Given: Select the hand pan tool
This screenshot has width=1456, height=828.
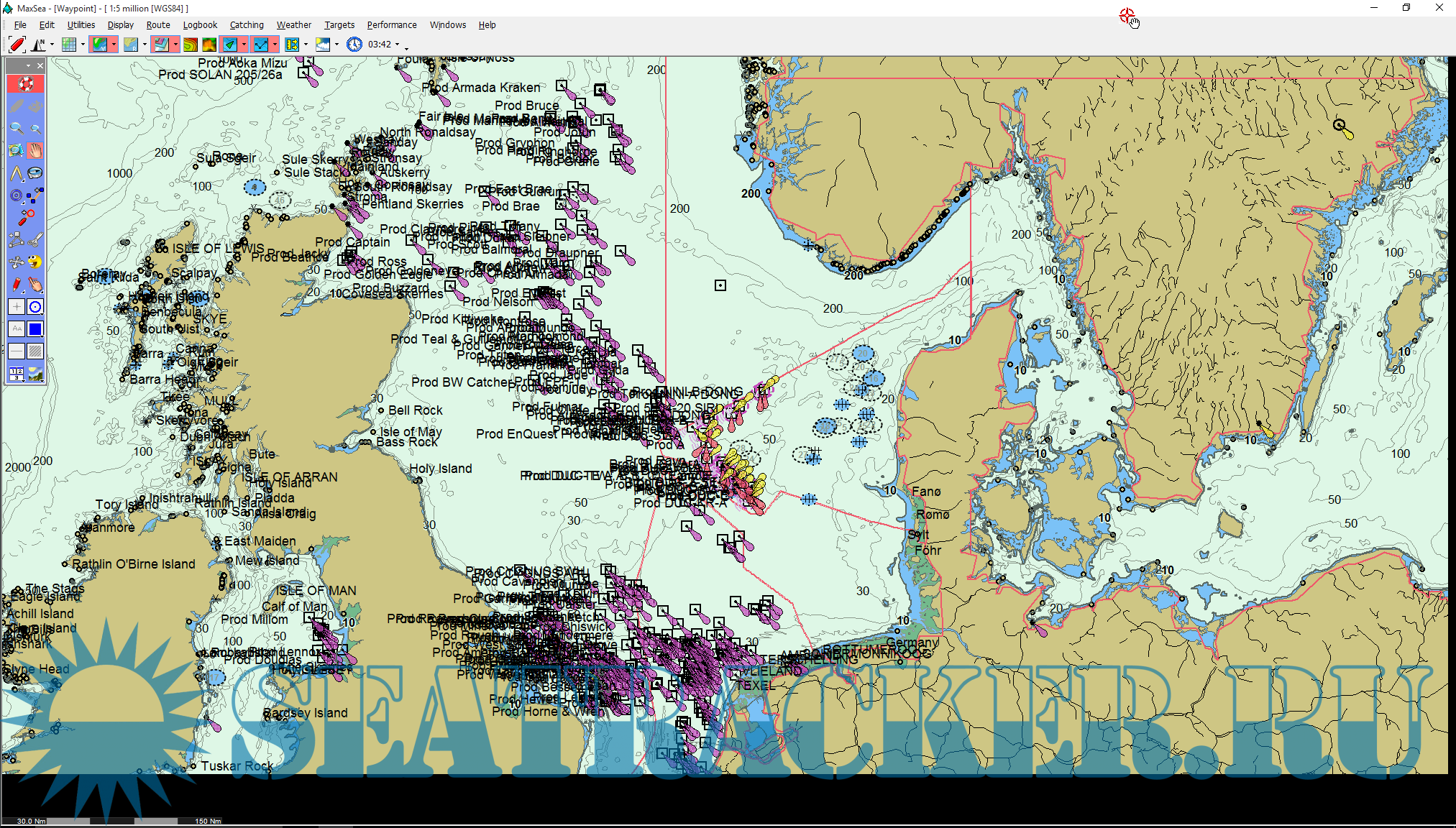Looking at the screenshot, I should (x=35, y=150).
